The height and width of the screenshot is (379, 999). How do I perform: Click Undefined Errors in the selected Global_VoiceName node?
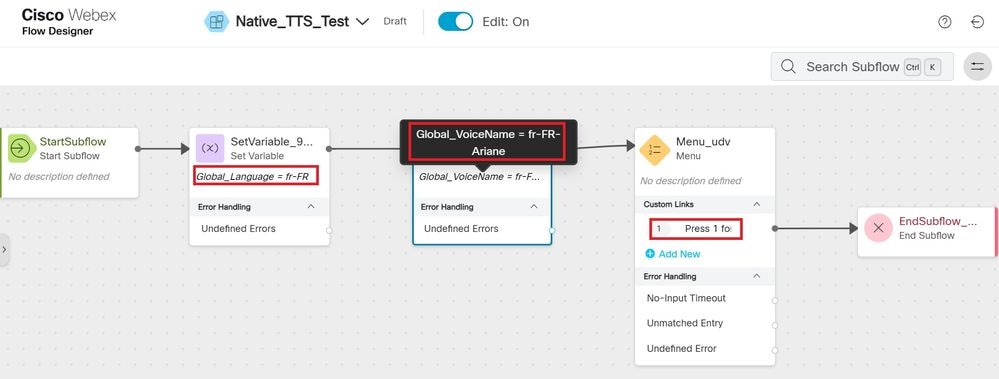click(x=461, y=229)
